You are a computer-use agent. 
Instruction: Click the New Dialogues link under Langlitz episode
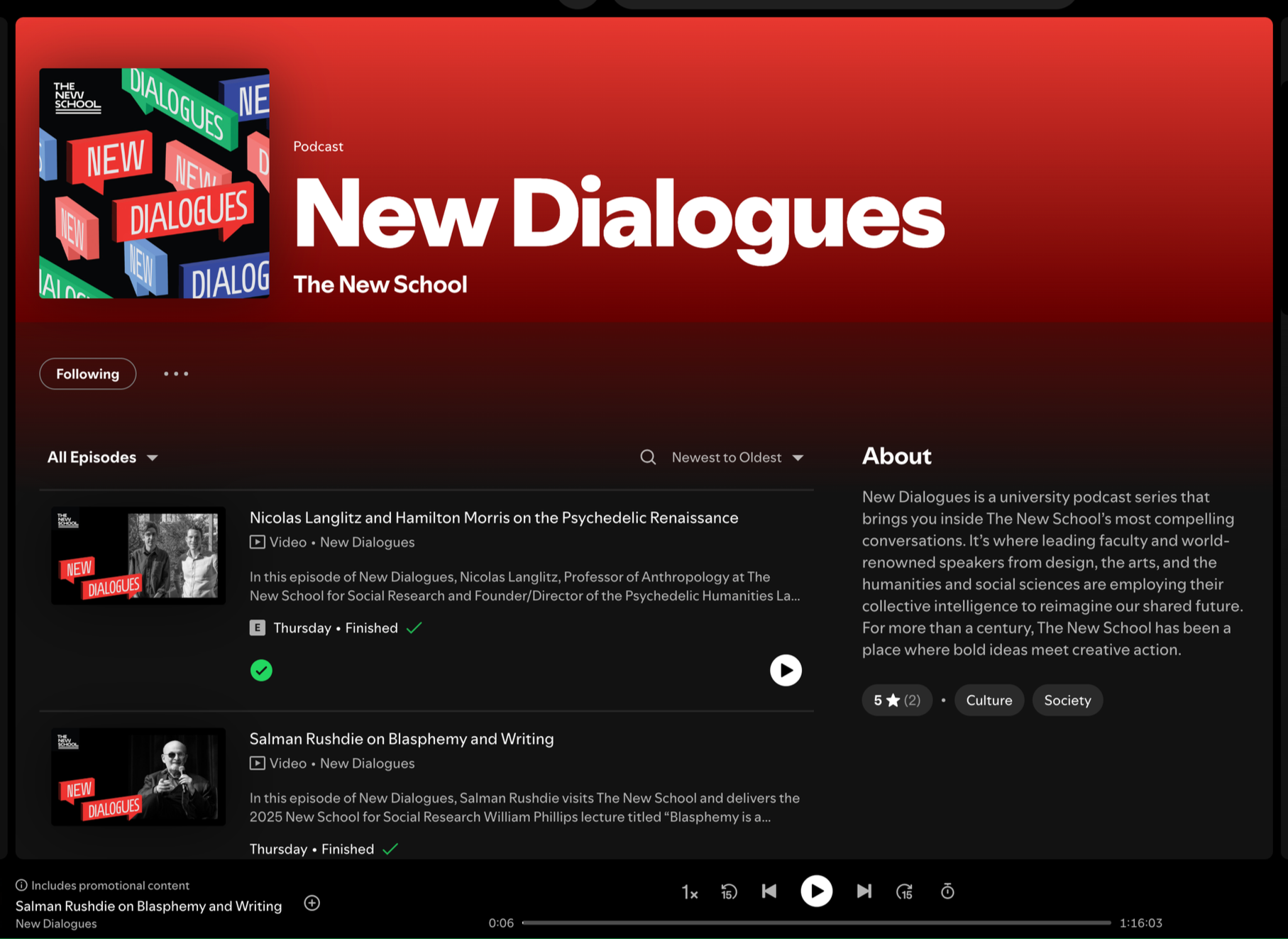coord(367,542)
